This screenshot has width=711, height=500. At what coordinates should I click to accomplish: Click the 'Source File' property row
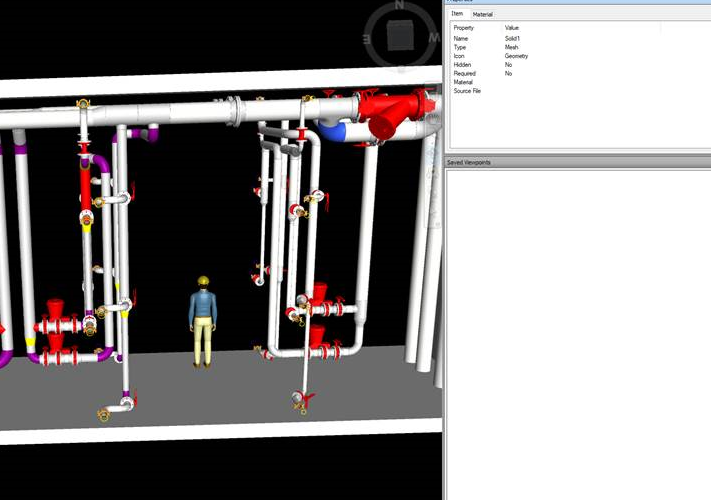click(467, 91)
